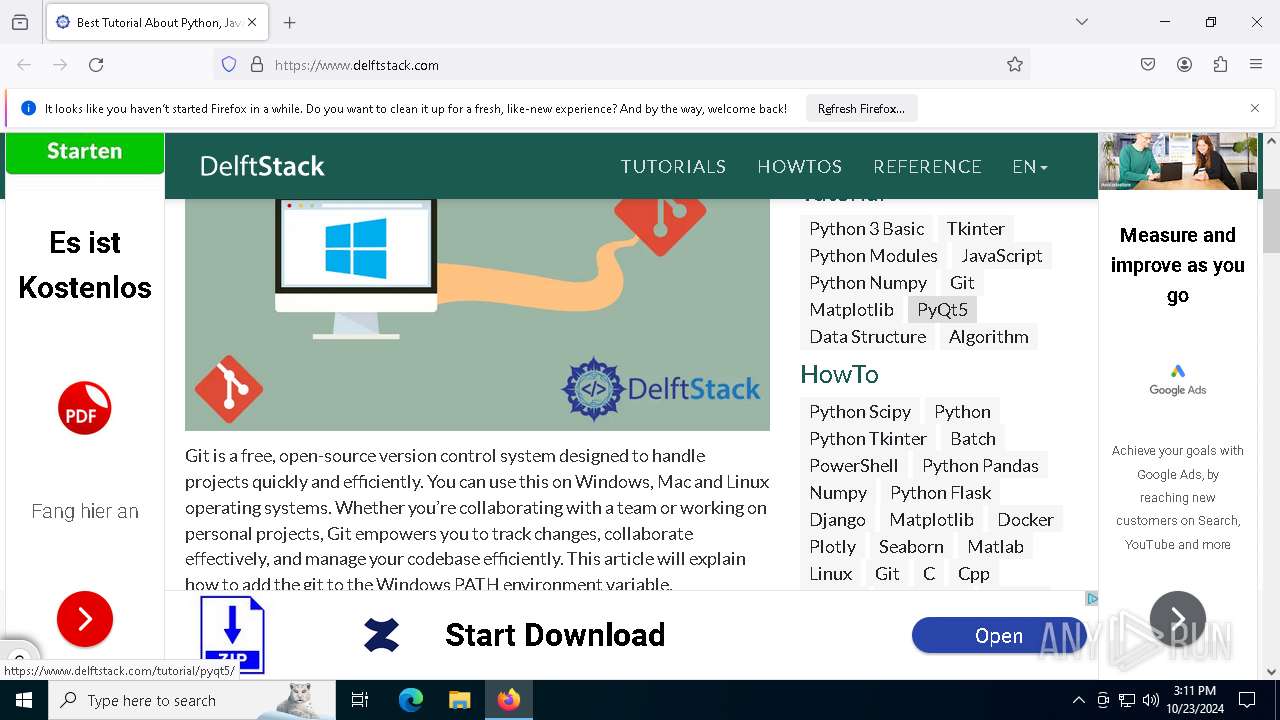1280x720 pixels.
Task: Open File Explorer from the taskbar
Action: tap(459, 700)
